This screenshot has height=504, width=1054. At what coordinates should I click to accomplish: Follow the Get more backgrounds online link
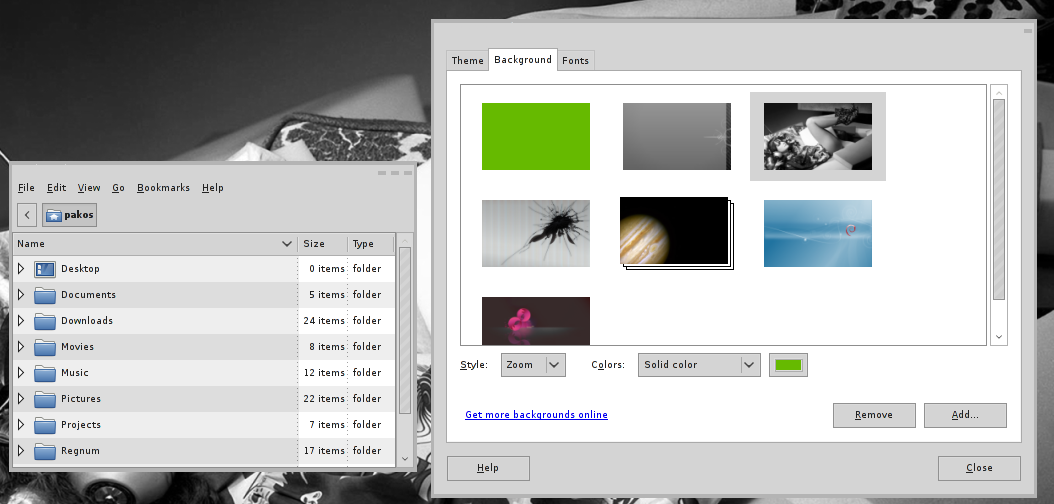pyautogui.click(x=536, y=415)
